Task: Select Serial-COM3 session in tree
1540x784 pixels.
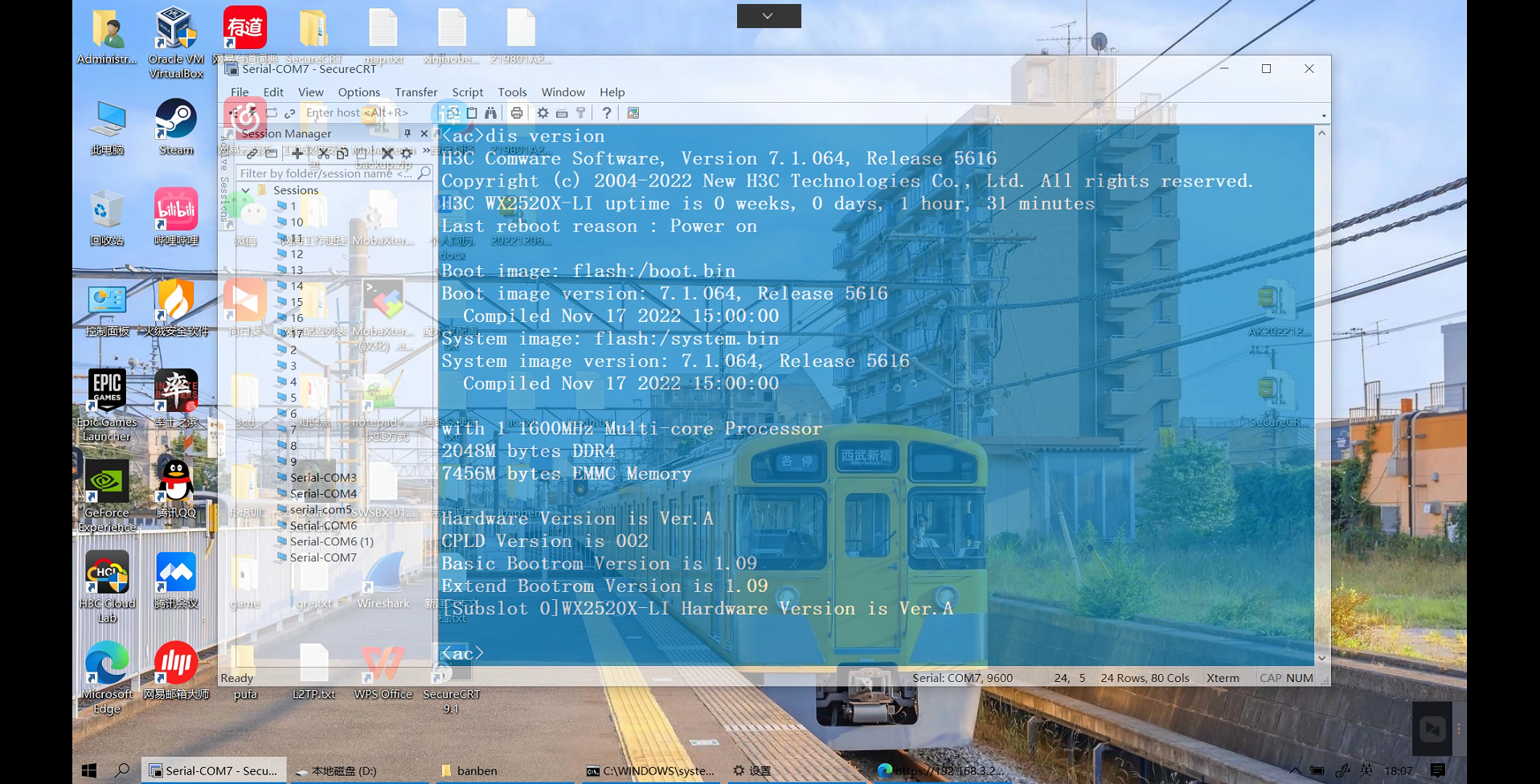Action: [x=323, y=477]
